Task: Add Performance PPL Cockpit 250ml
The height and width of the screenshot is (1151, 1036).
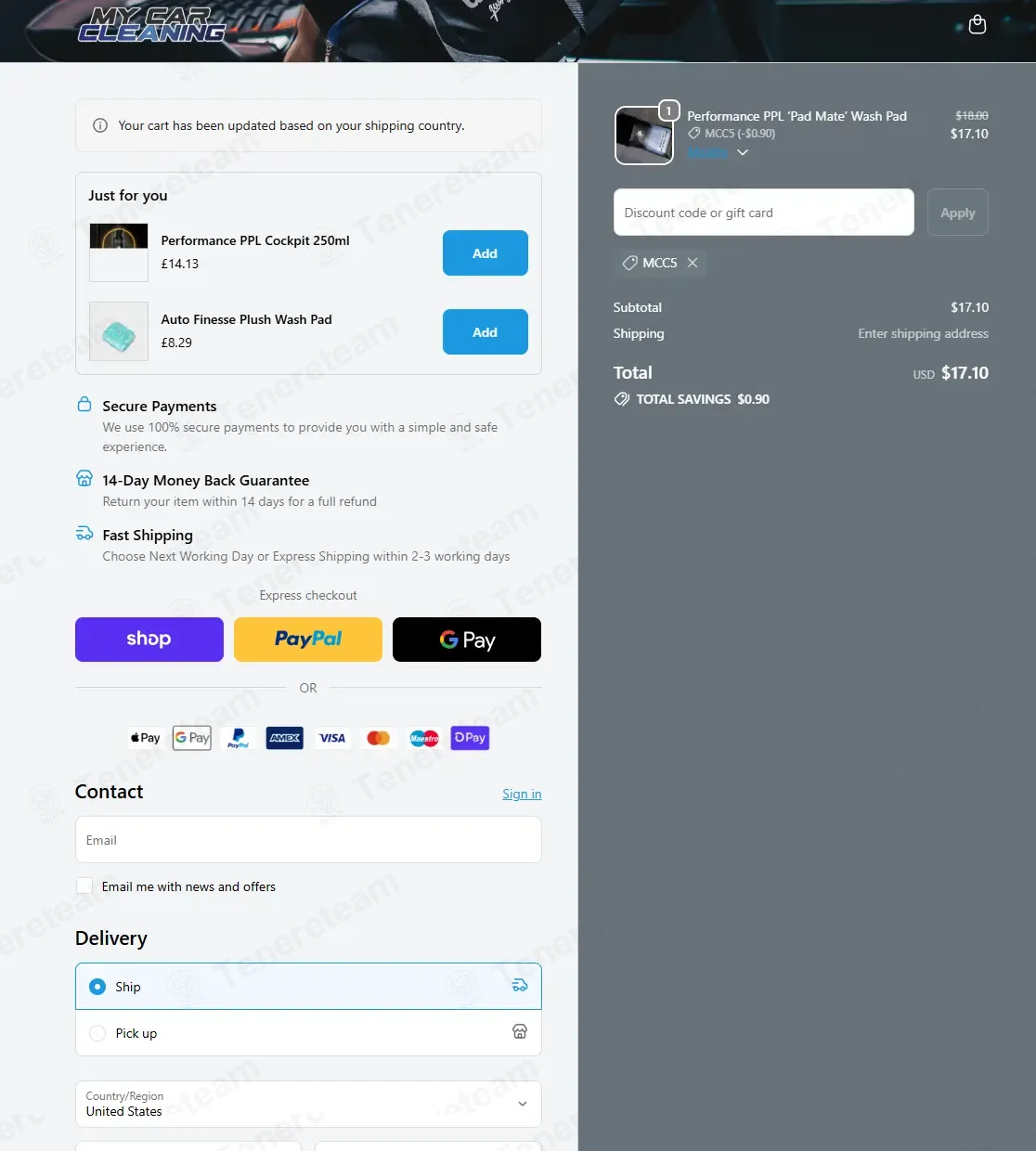Action: [x=485, y=253]
